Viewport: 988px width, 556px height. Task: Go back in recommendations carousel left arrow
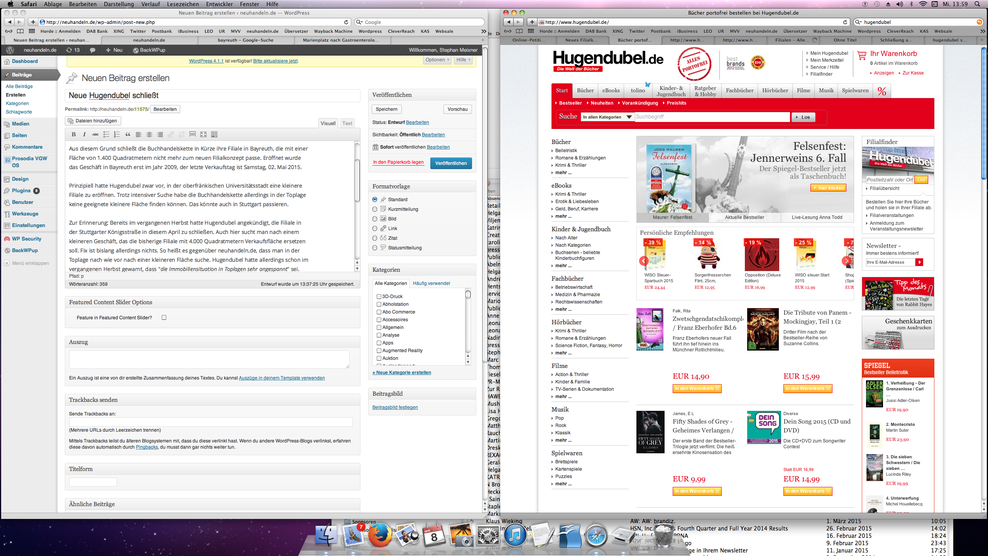643,260
